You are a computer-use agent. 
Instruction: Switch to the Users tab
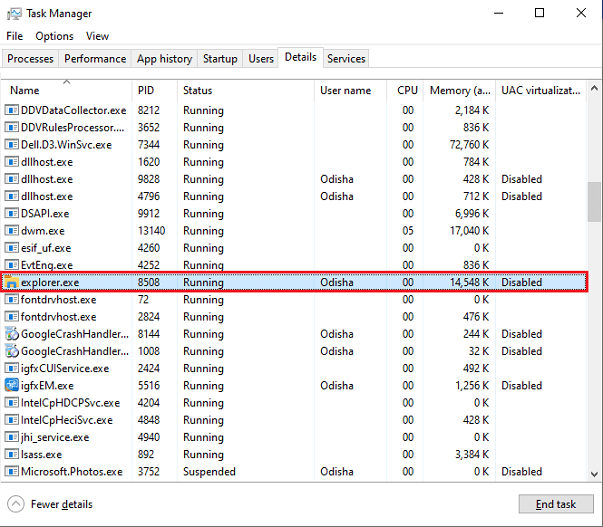tap(261, 58)
